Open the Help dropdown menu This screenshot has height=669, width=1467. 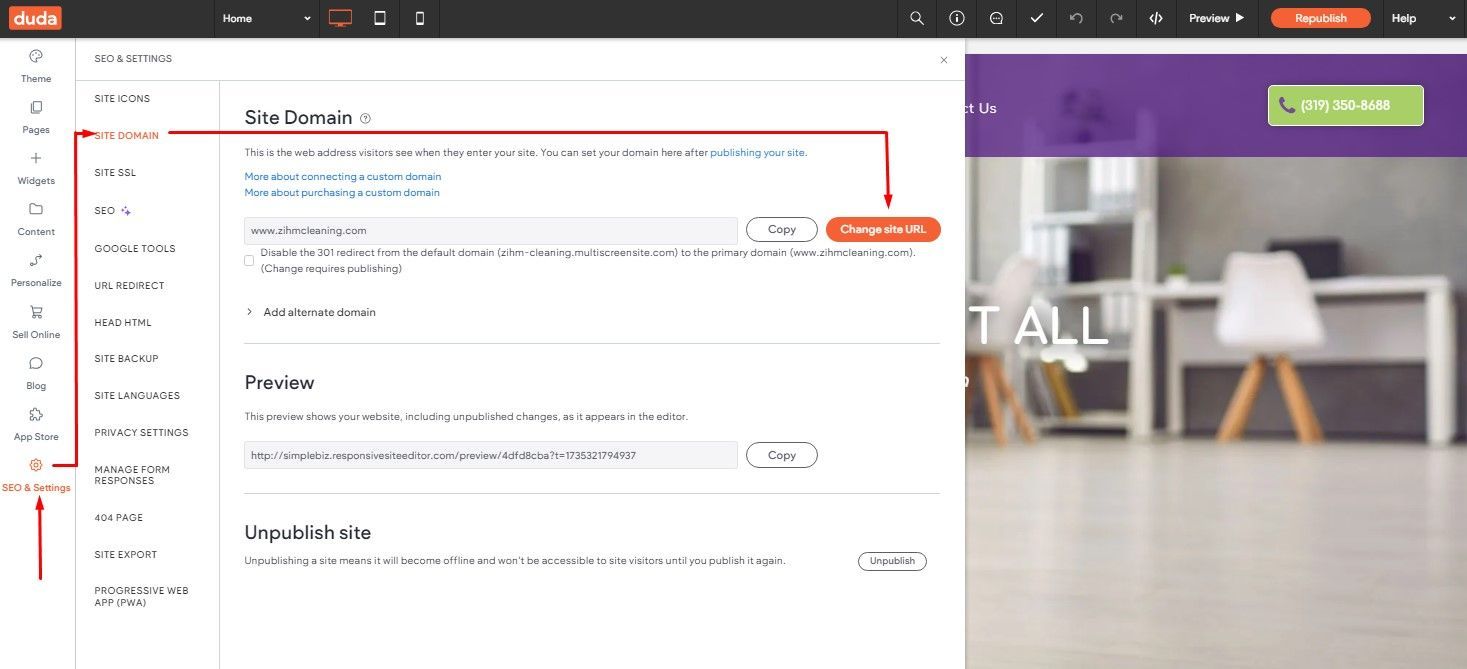pos(1423,18)
